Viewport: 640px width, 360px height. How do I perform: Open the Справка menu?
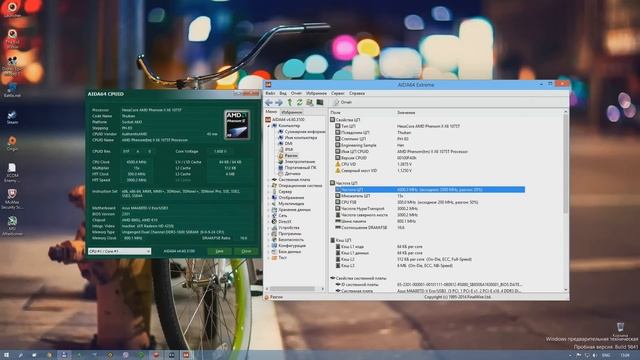(357, 93)
